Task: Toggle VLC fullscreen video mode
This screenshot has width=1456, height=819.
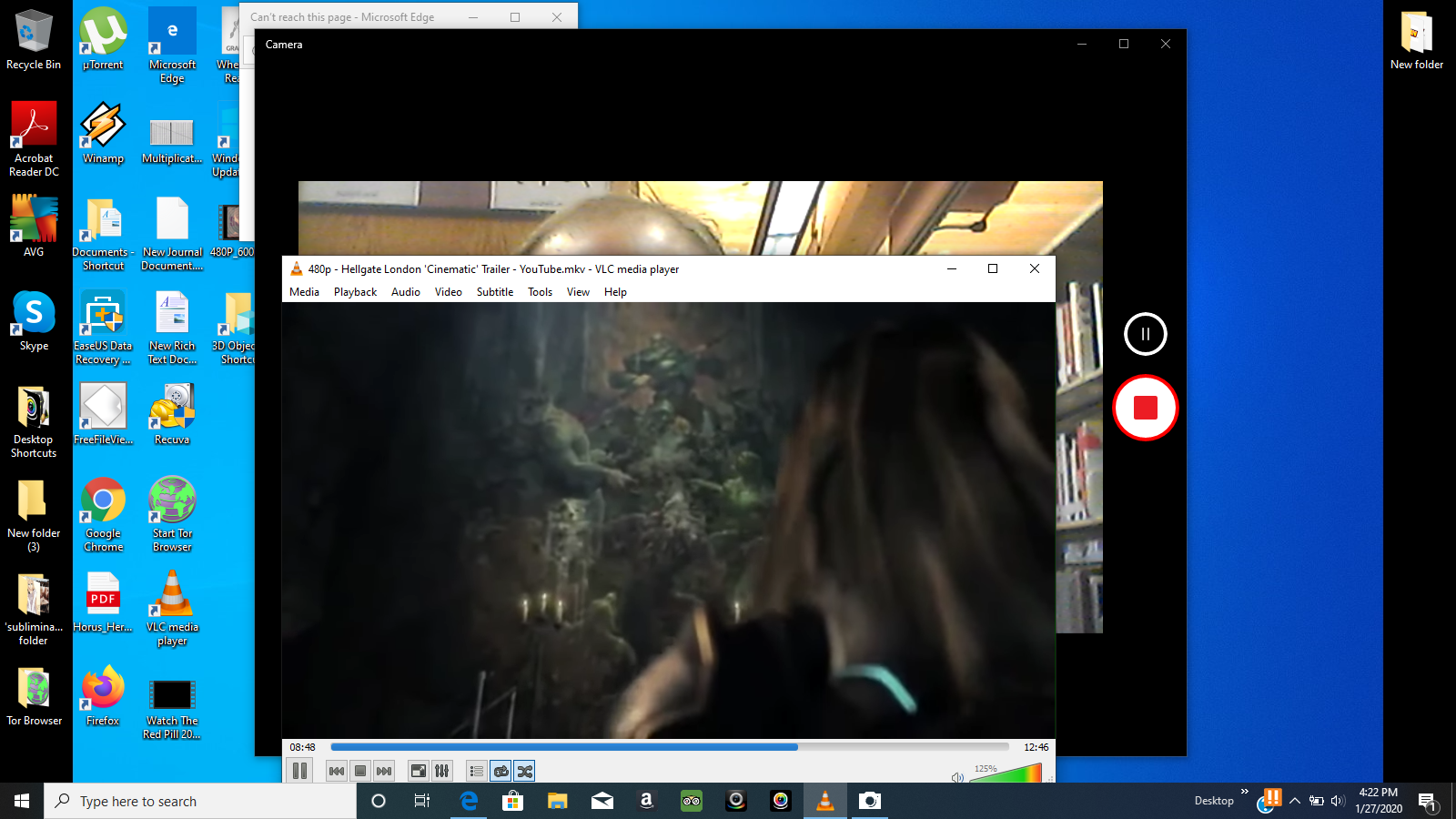Action: (419, 771)
